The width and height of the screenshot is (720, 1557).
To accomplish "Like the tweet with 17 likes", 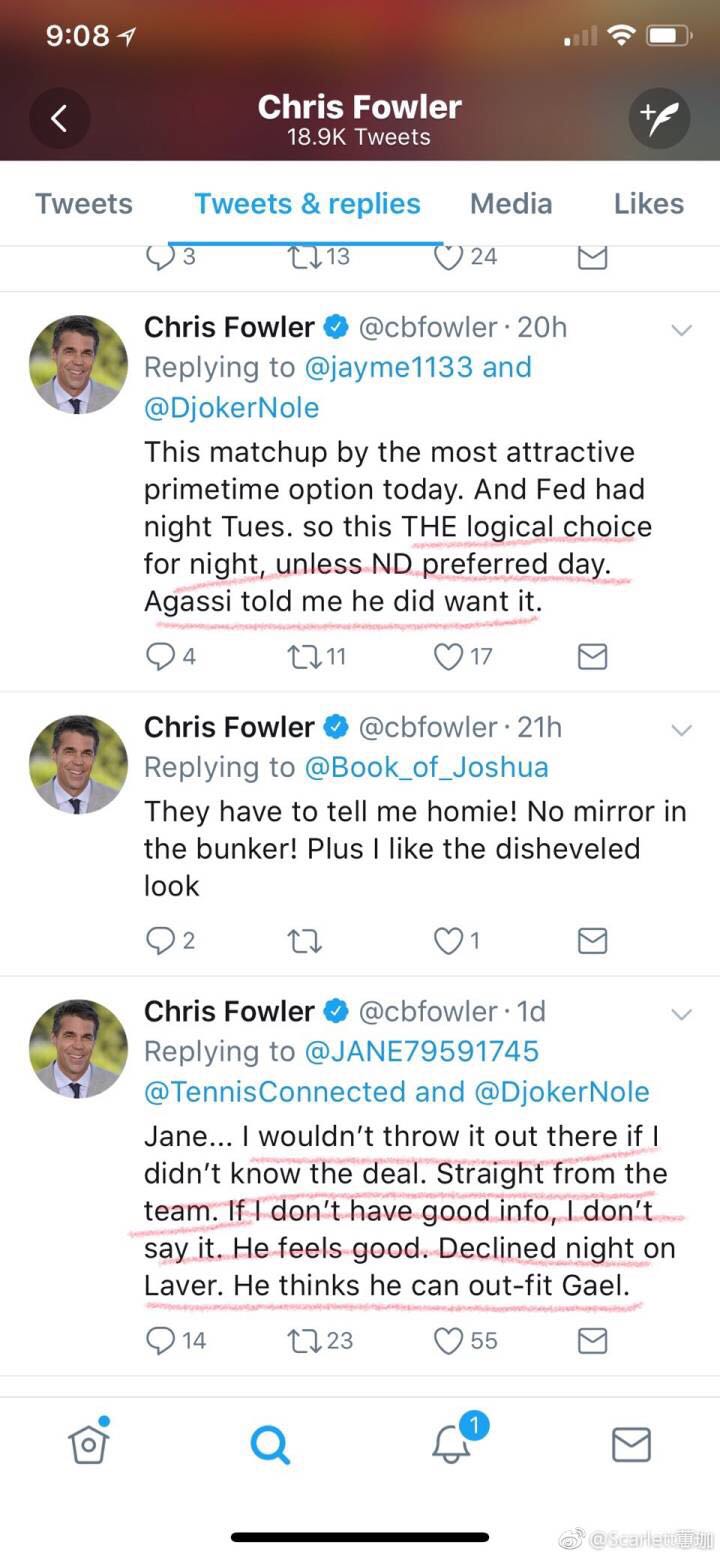I will [449, 656].
